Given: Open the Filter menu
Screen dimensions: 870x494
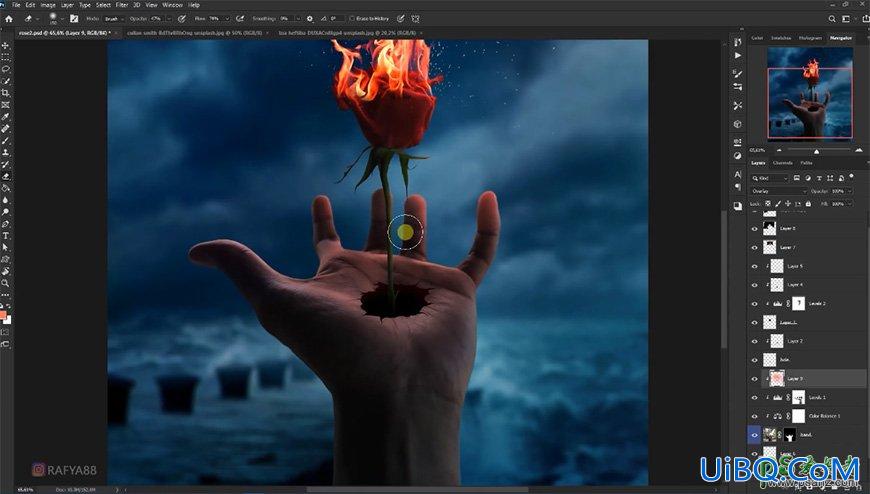Looking at the screenshot, I should point(122,4).
